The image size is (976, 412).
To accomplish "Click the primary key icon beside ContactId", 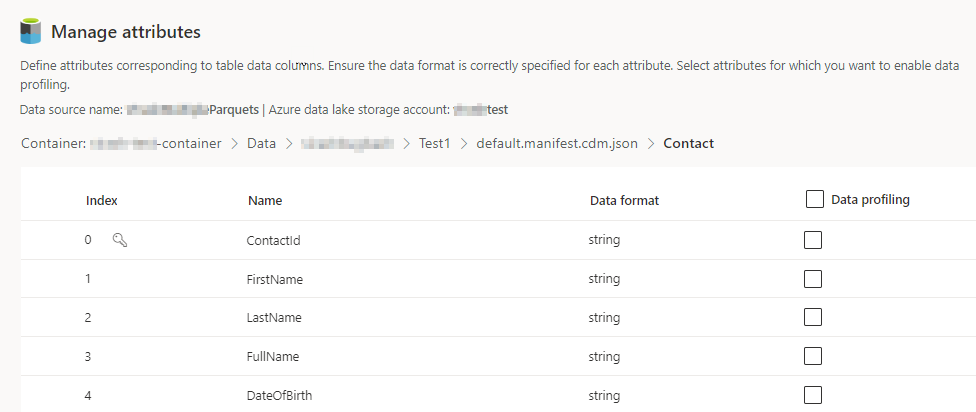I will (120, 240).
